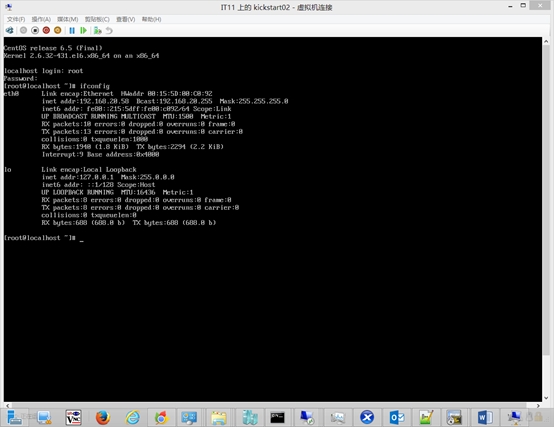Open Command Prompt from the taskbar
The width and height of the screenshot is (554, 427).
277,418
